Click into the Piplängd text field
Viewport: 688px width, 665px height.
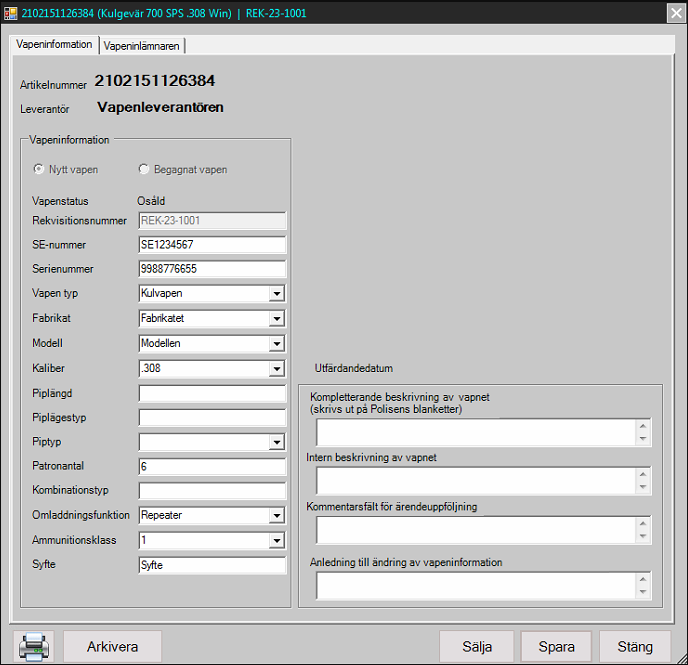[212, 393]
